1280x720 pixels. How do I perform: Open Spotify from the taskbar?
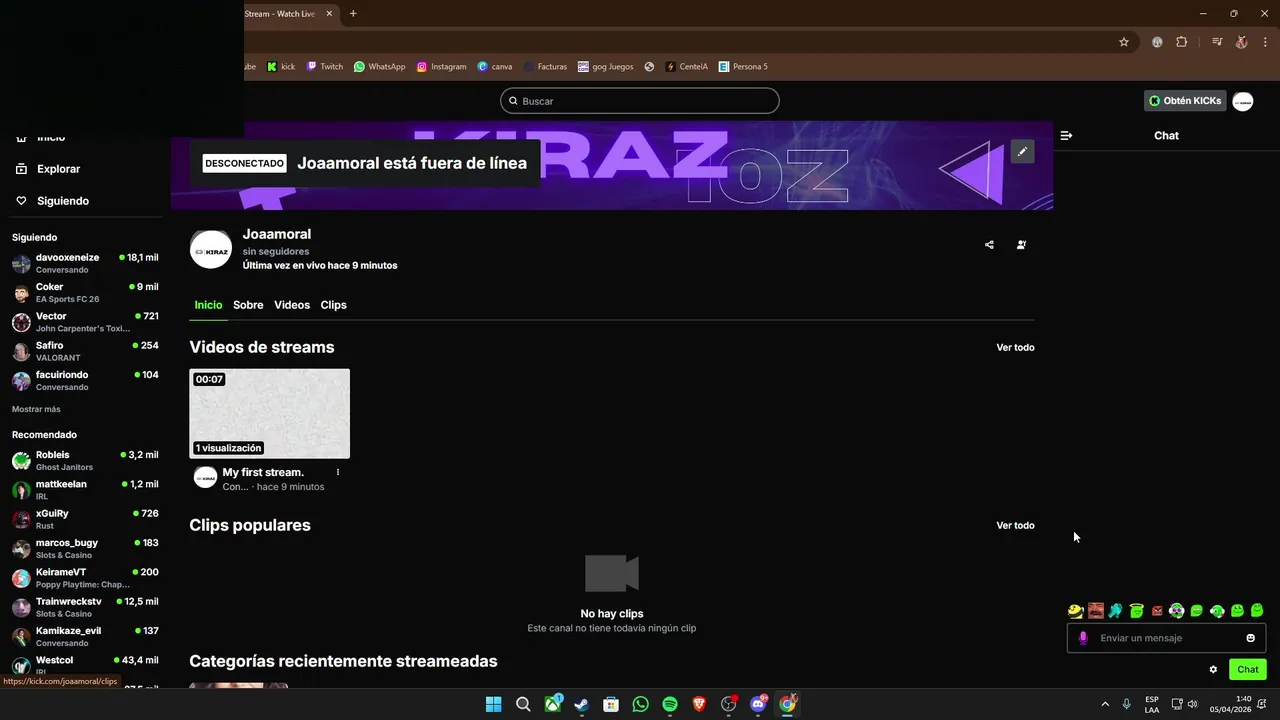click(670, 704)
